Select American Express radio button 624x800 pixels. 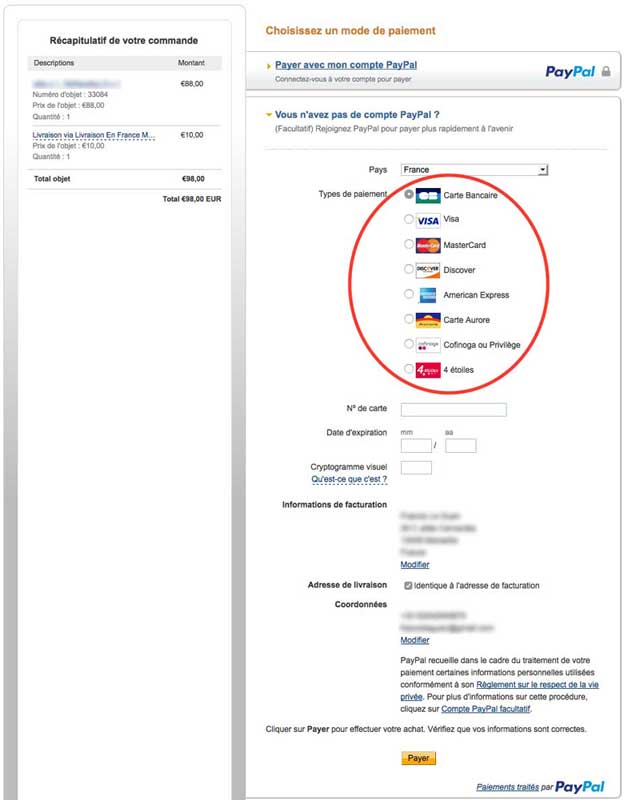point(408,293)
